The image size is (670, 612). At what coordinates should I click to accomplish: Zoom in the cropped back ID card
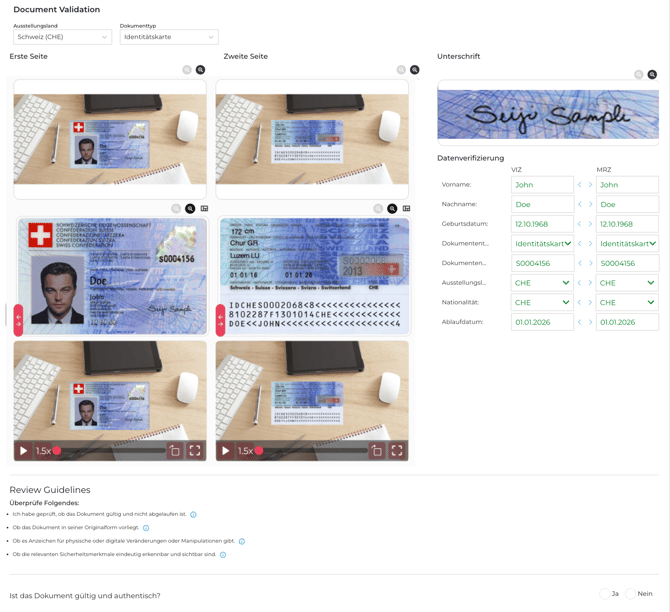(x=392, y=209)
